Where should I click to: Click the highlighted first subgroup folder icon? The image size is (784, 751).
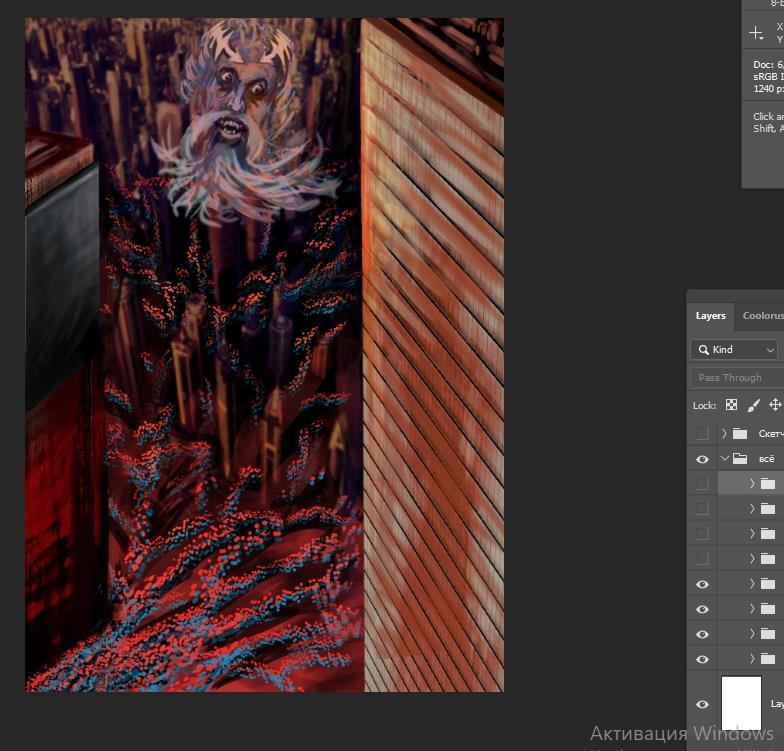coord(768,484)
